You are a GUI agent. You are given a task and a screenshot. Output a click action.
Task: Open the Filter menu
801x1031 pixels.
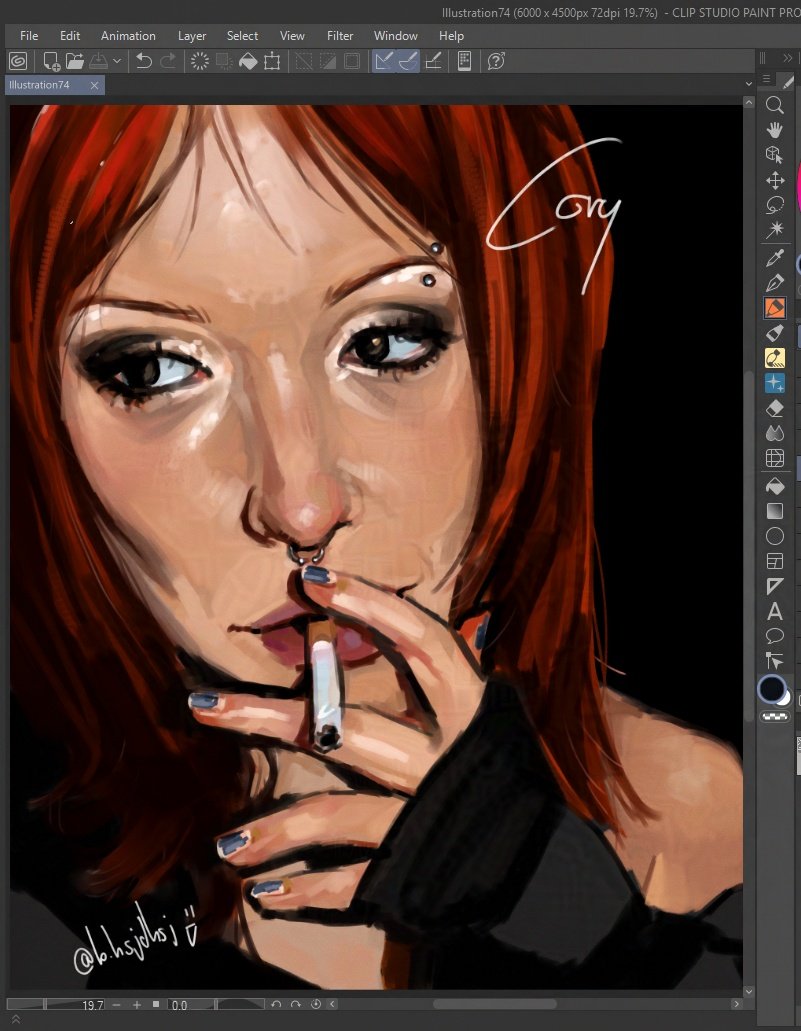(340, 36)
